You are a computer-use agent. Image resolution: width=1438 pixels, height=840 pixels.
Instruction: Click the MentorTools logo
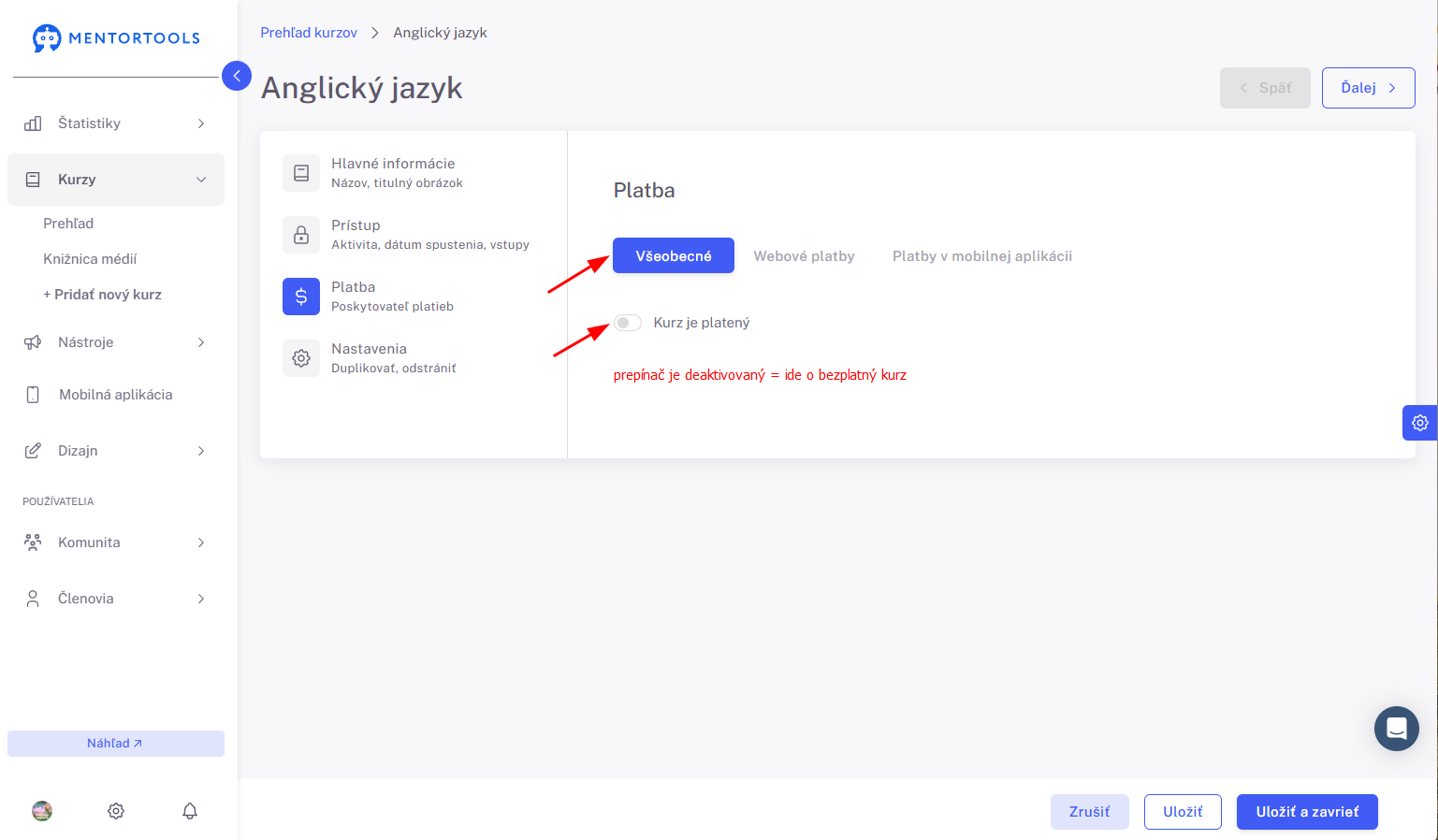[116, 38]
